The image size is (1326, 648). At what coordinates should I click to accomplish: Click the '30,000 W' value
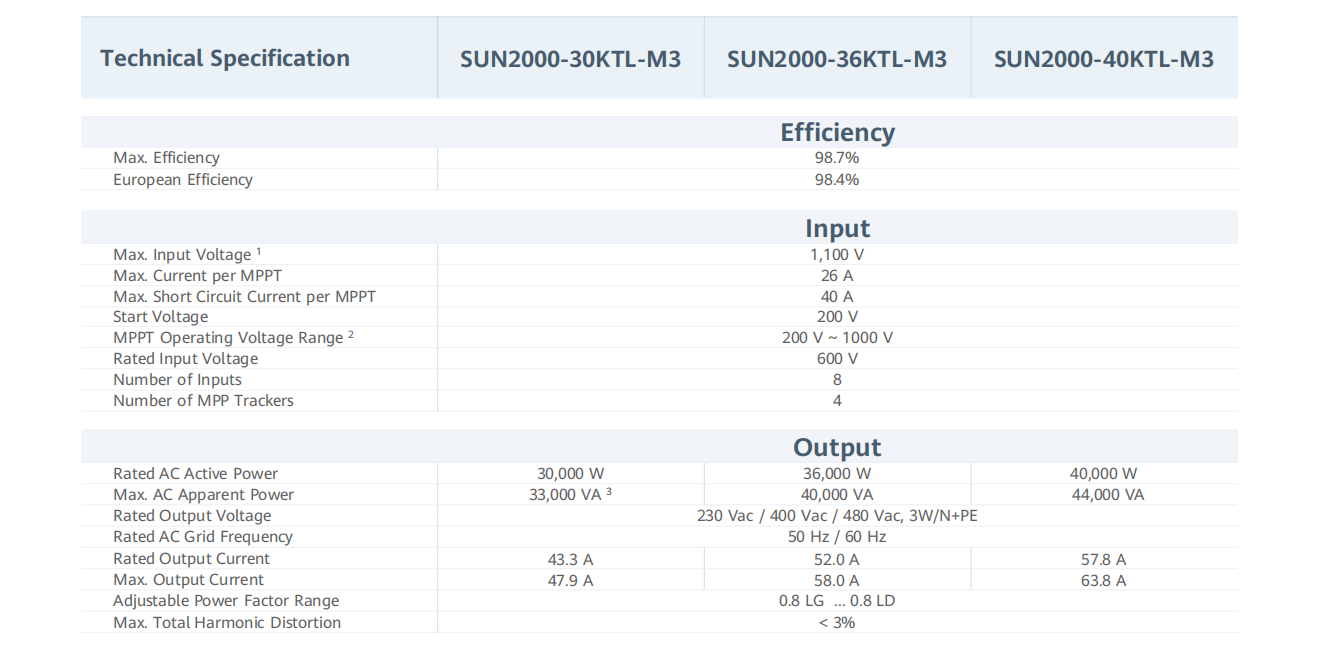click(570, 474)
